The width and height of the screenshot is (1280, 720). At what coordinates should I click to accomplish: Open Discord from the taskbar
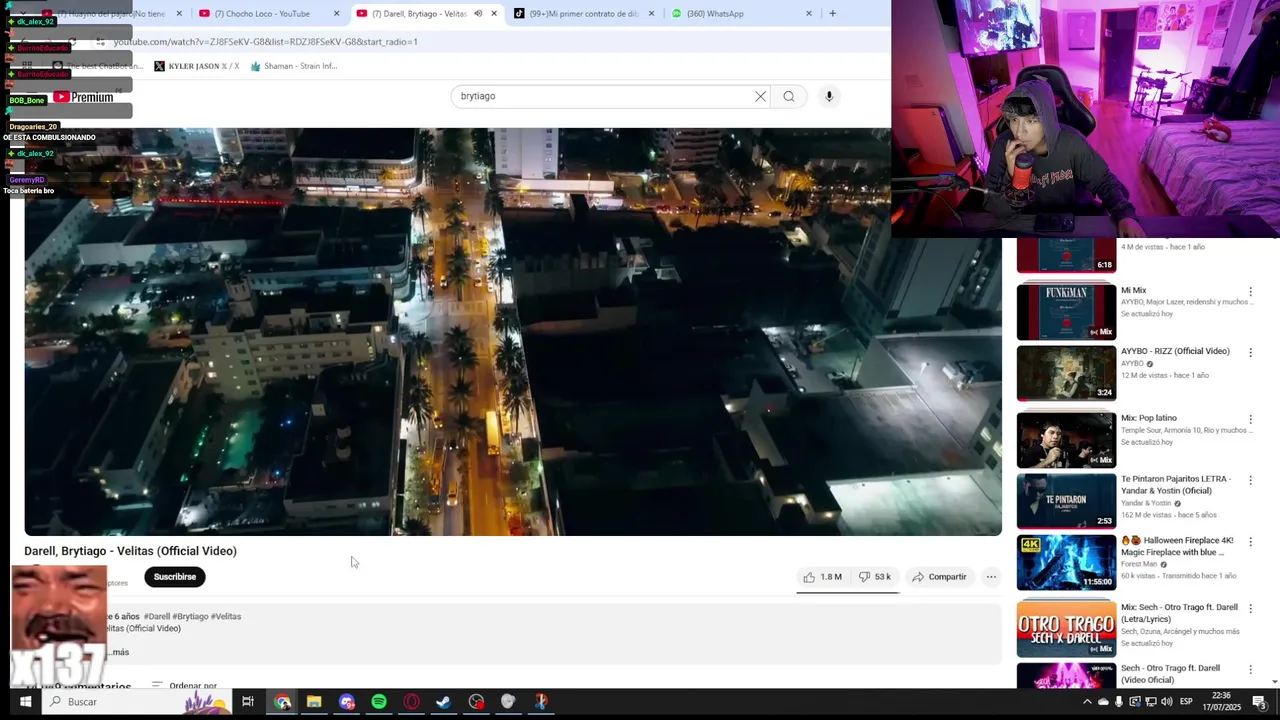click(346, 702)
